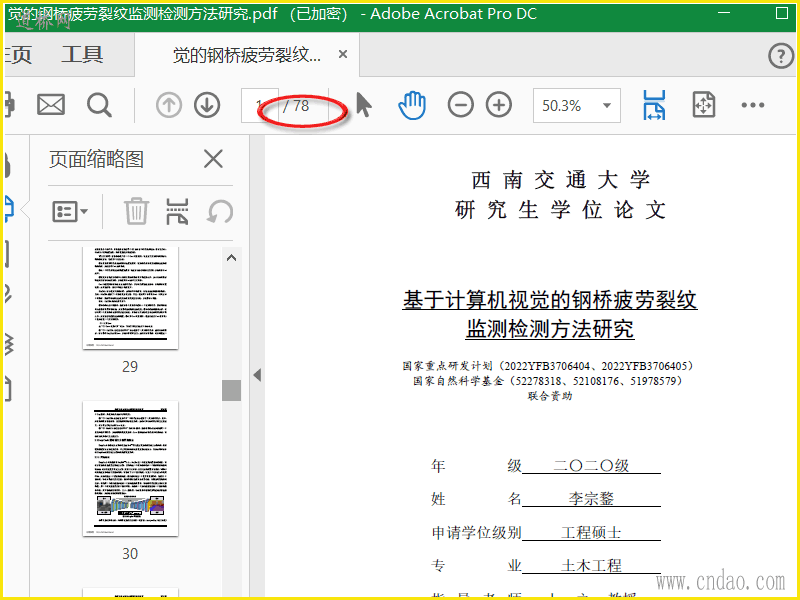Click the text 研究生学位论文
This screenshot has width=800, height=600.
tap(560, 210)
